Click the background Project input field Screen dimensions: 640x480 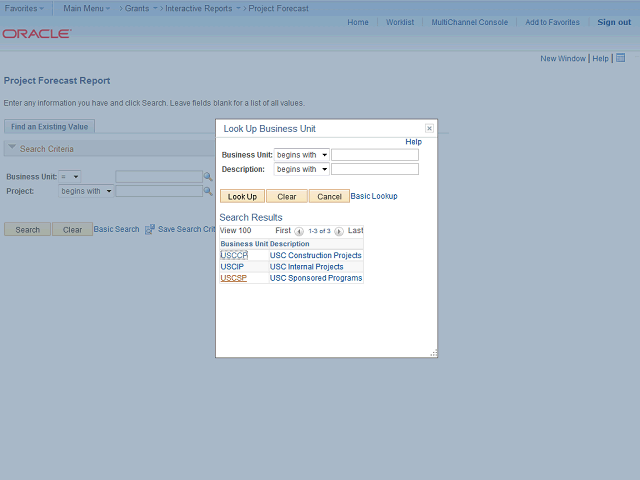[x=159, y=191]
